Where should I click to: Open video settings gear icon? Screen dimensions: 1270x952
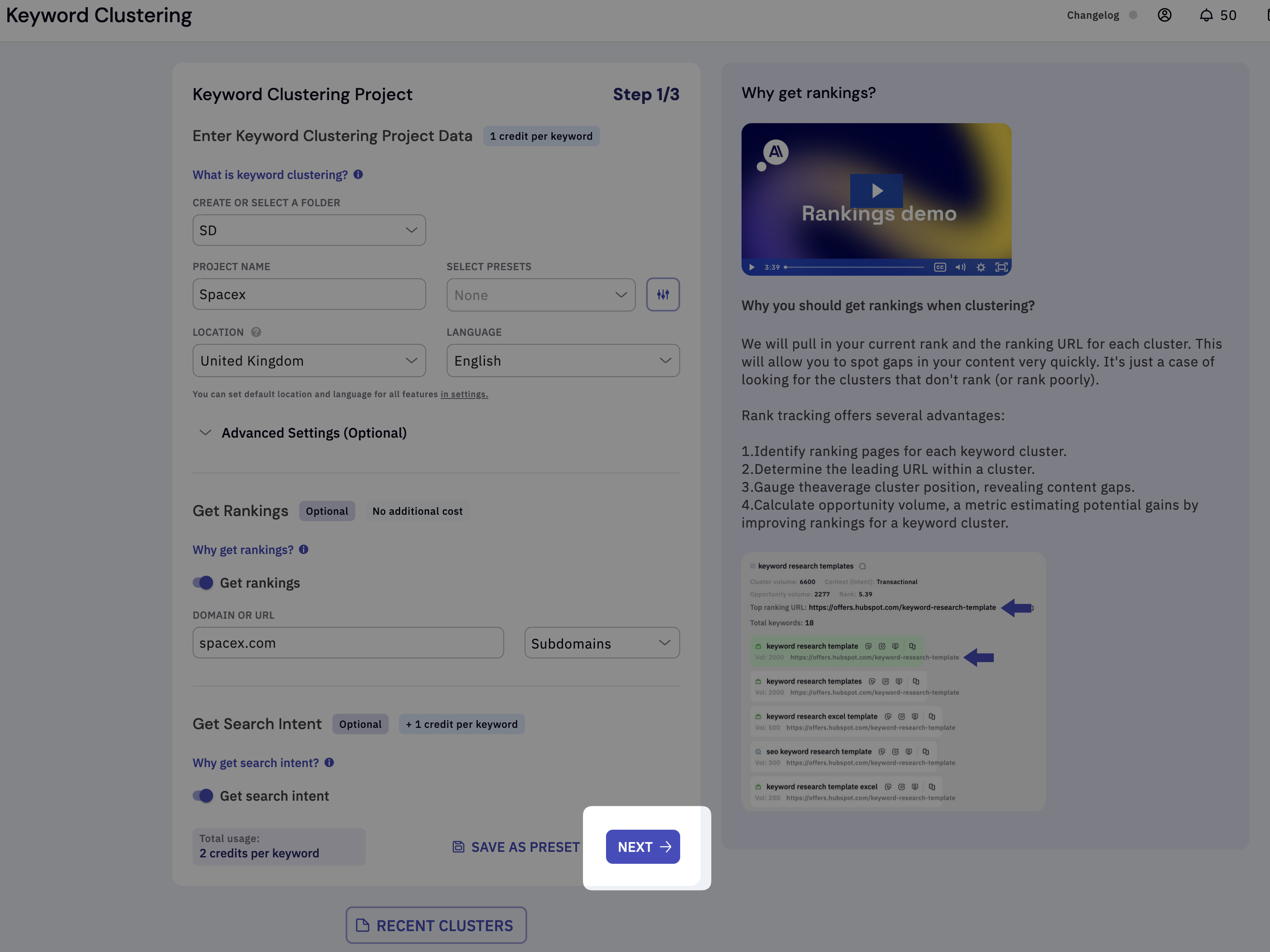pyautogui.click(x=981, y=267)
